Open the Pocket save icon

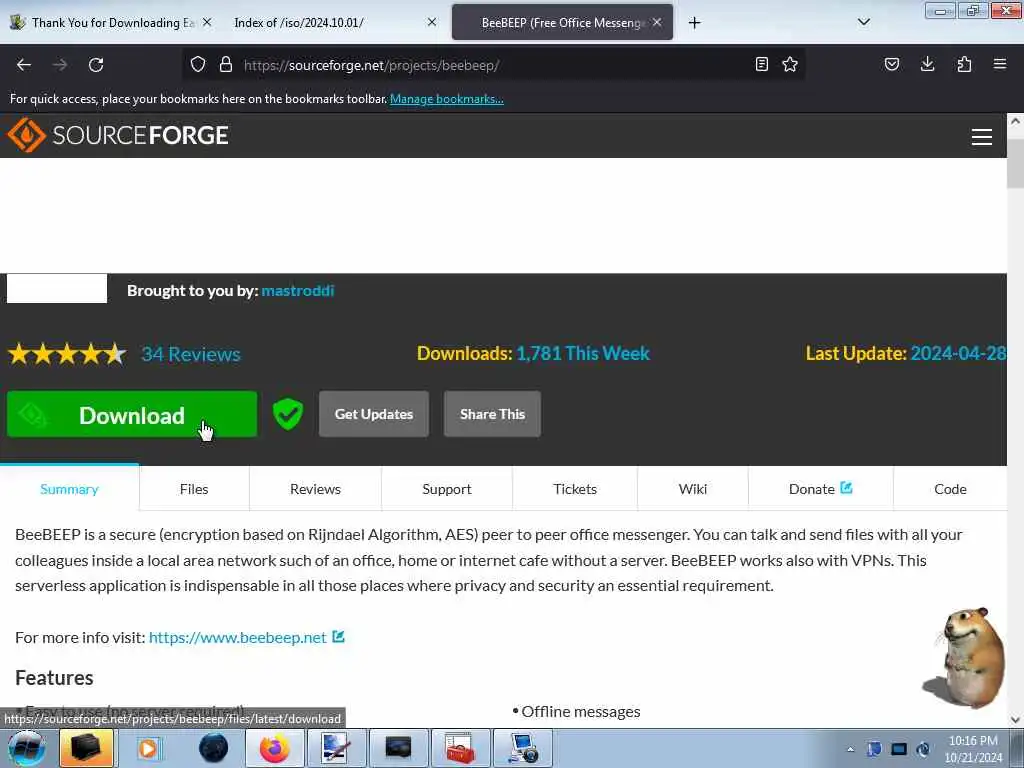point(892,64)
